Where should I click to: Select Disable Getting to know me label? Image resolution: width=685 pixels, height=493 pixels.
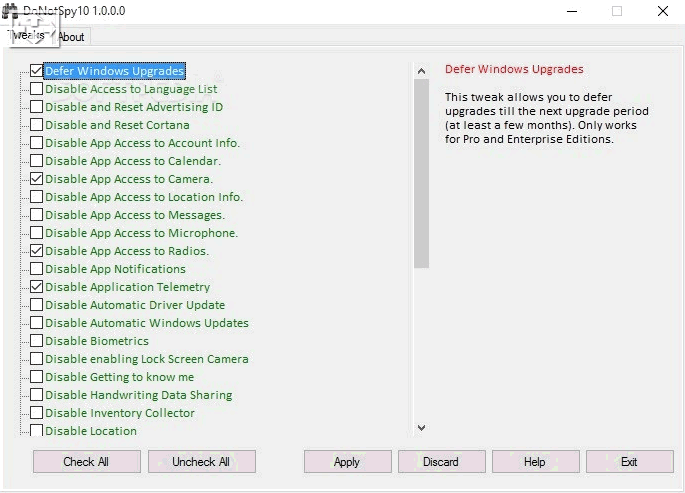point(120,377)
